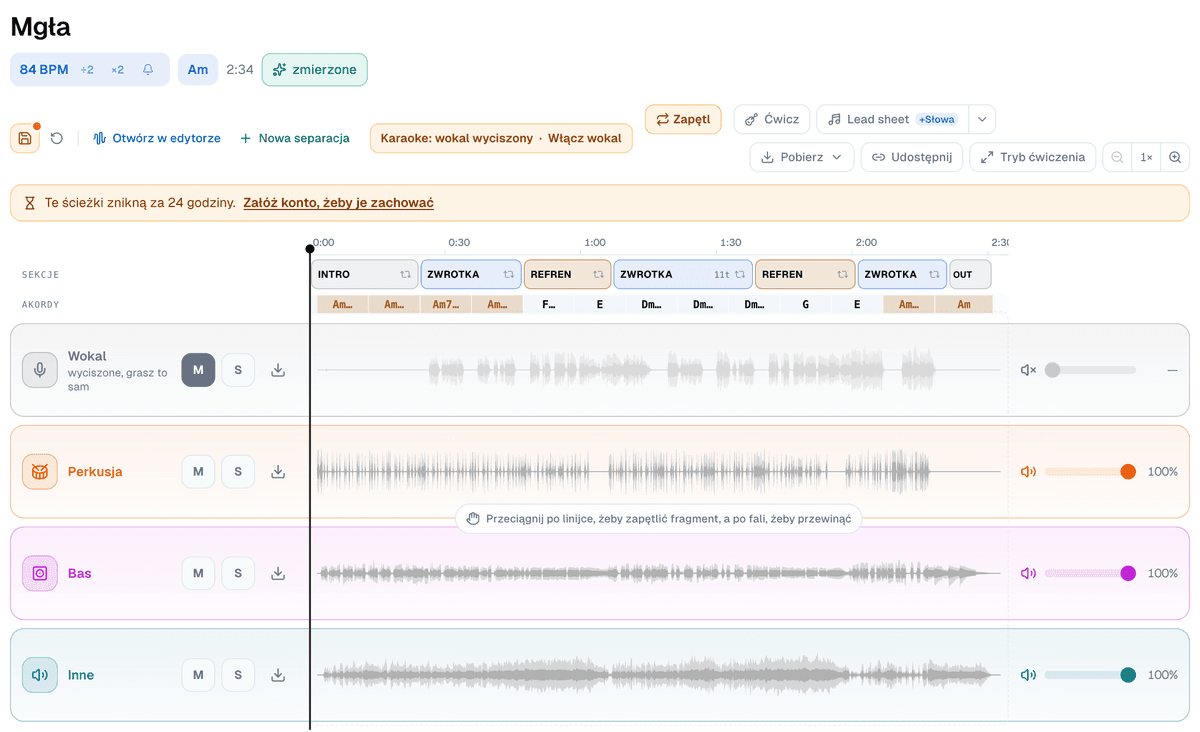Mute the Bas track
This screenshot has height=732, width=1200.
[x=198, y=573]
